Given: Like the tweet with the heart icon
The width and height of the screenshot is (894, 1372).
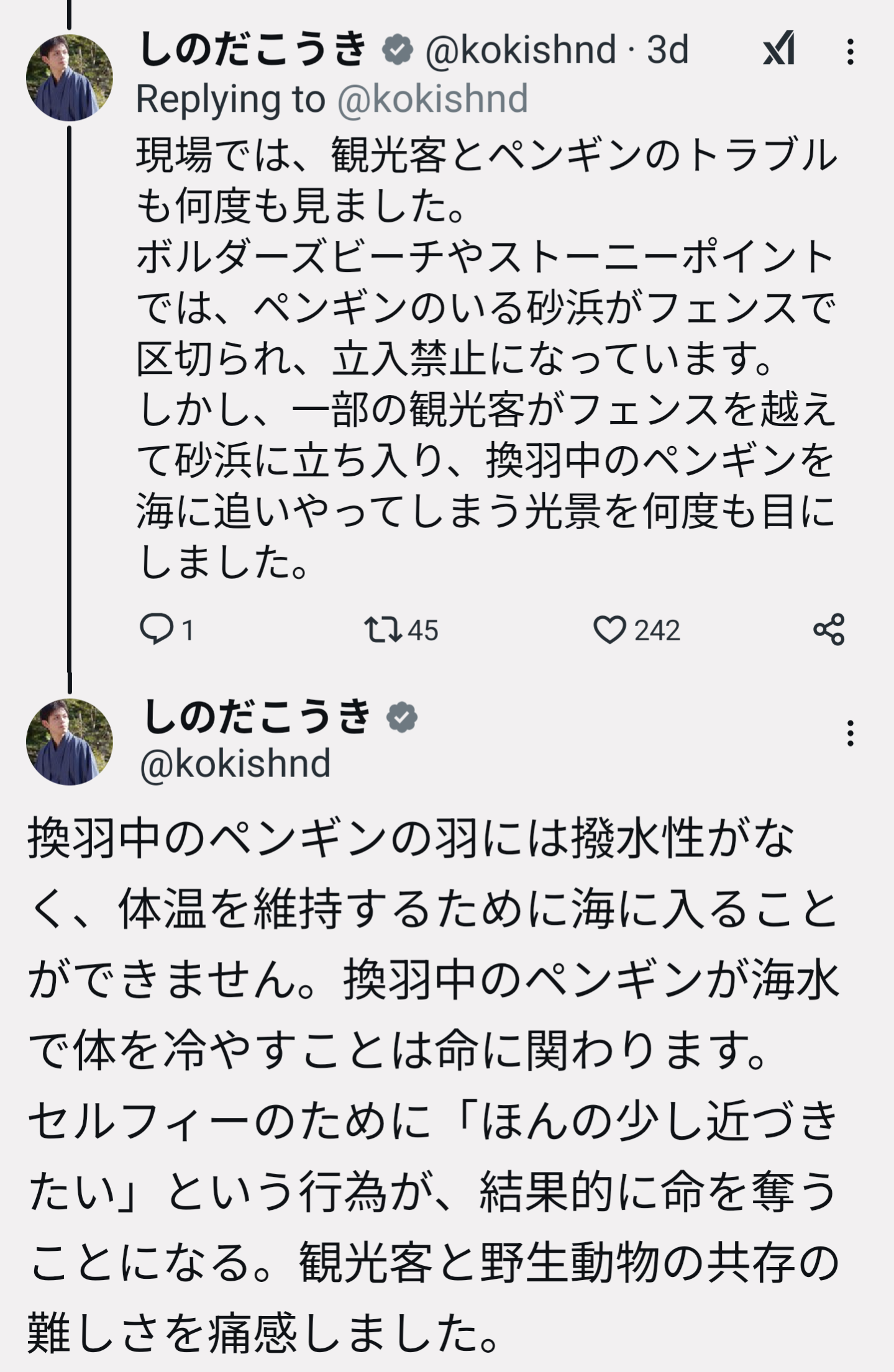Looking at the screenshot, I should coord(609,630).
